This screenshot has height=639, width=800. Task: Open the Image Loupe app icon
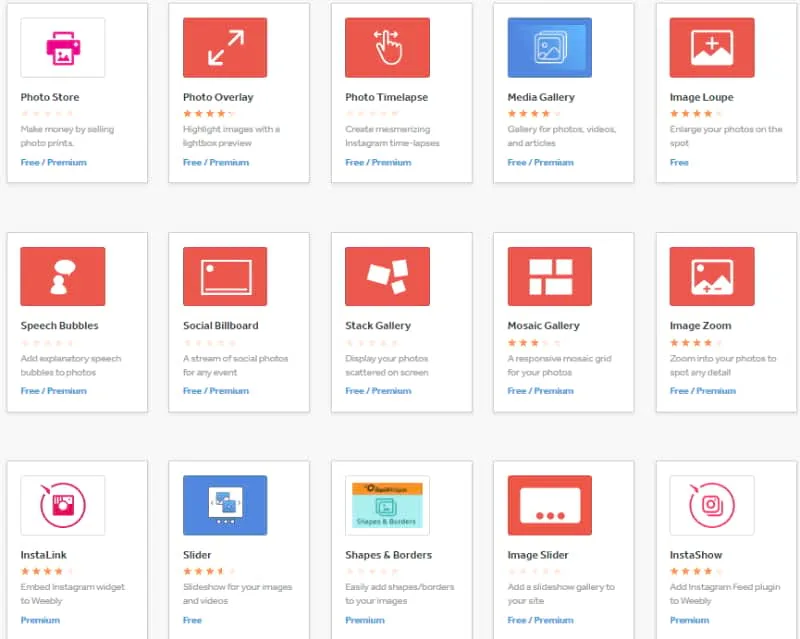click(x=712, y=47)
